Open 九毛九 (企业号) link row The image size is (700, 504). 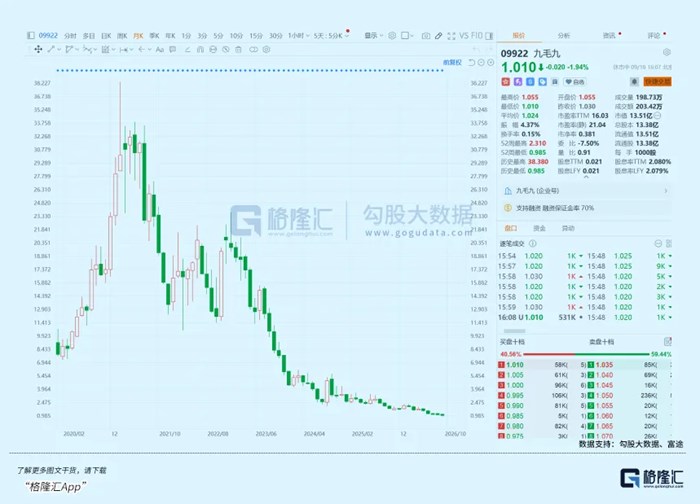click(586, 191)
